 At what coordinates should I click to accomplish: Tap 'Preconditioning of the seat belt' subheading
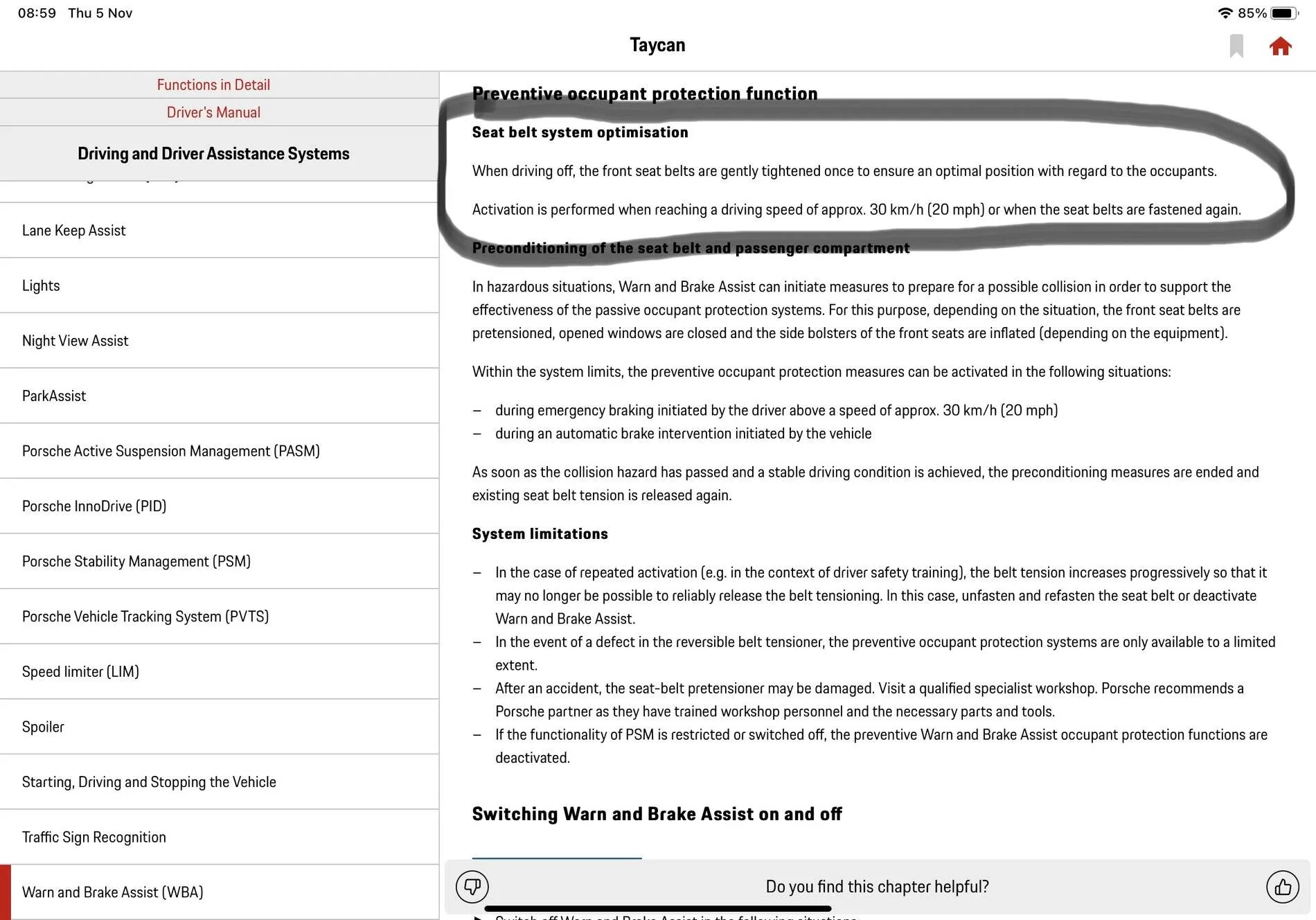coord(691,248)
